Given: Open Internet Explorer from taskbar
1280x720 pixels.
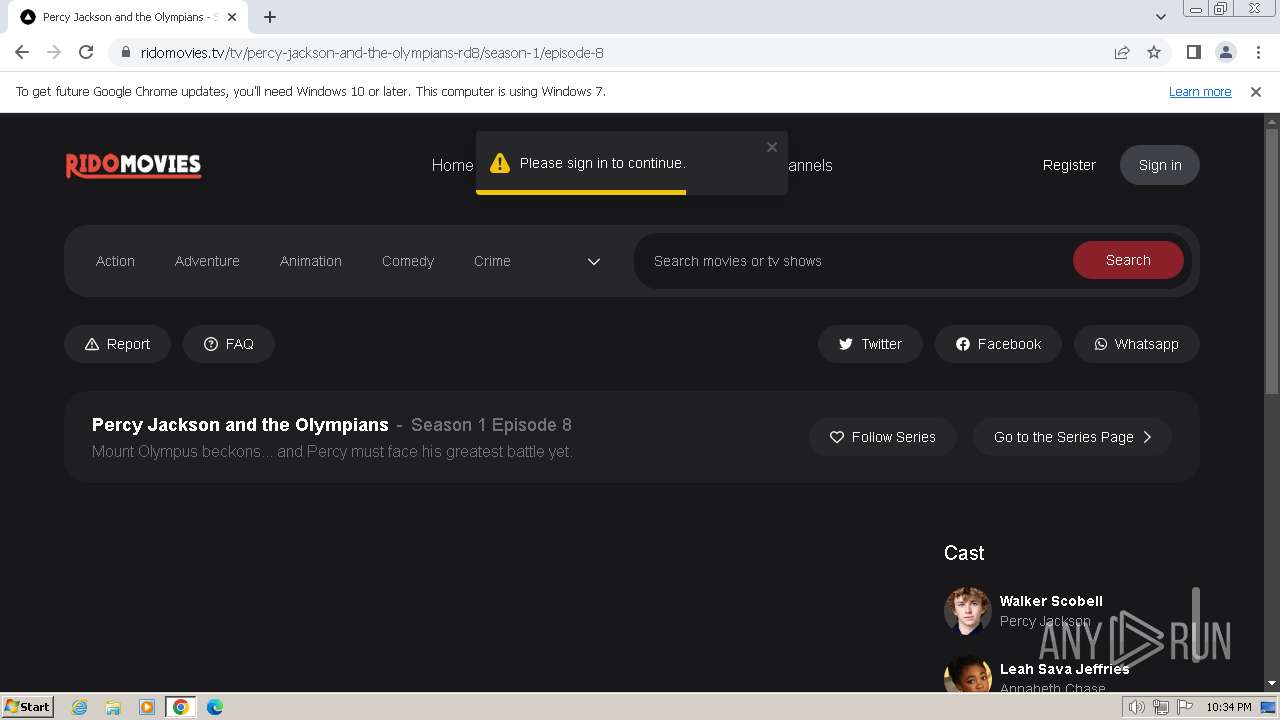Looking at the screenshot, I should point(79,707).
